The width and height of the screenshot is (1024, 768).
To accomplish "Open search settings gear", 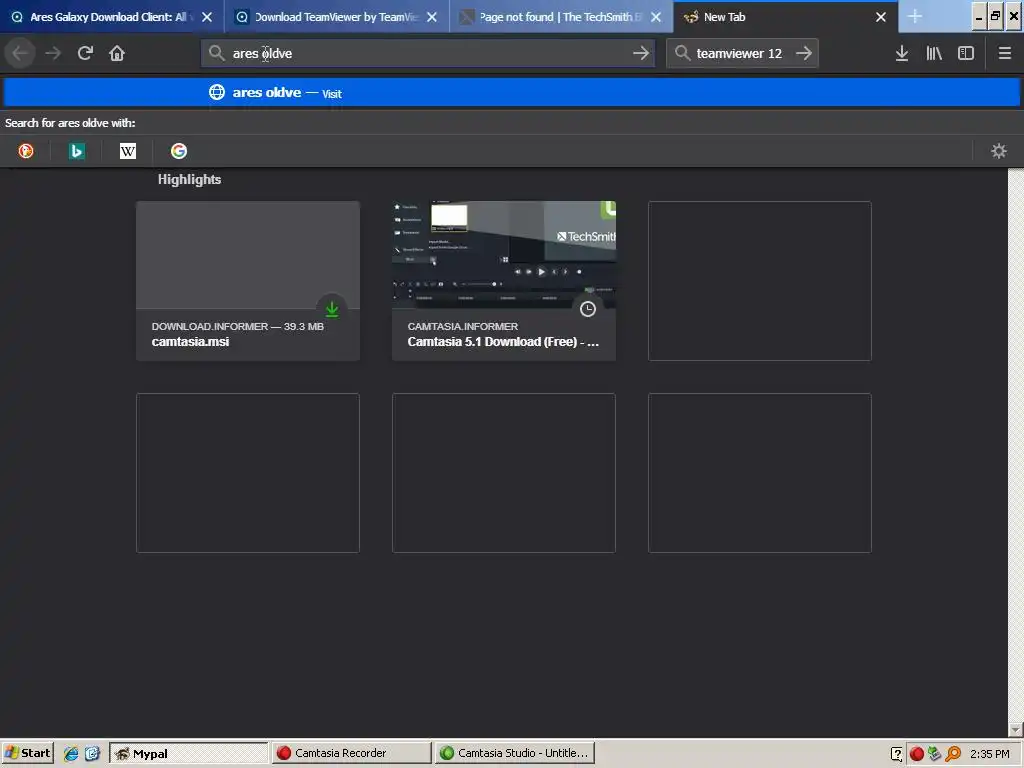I will click(x=999, y=152).
